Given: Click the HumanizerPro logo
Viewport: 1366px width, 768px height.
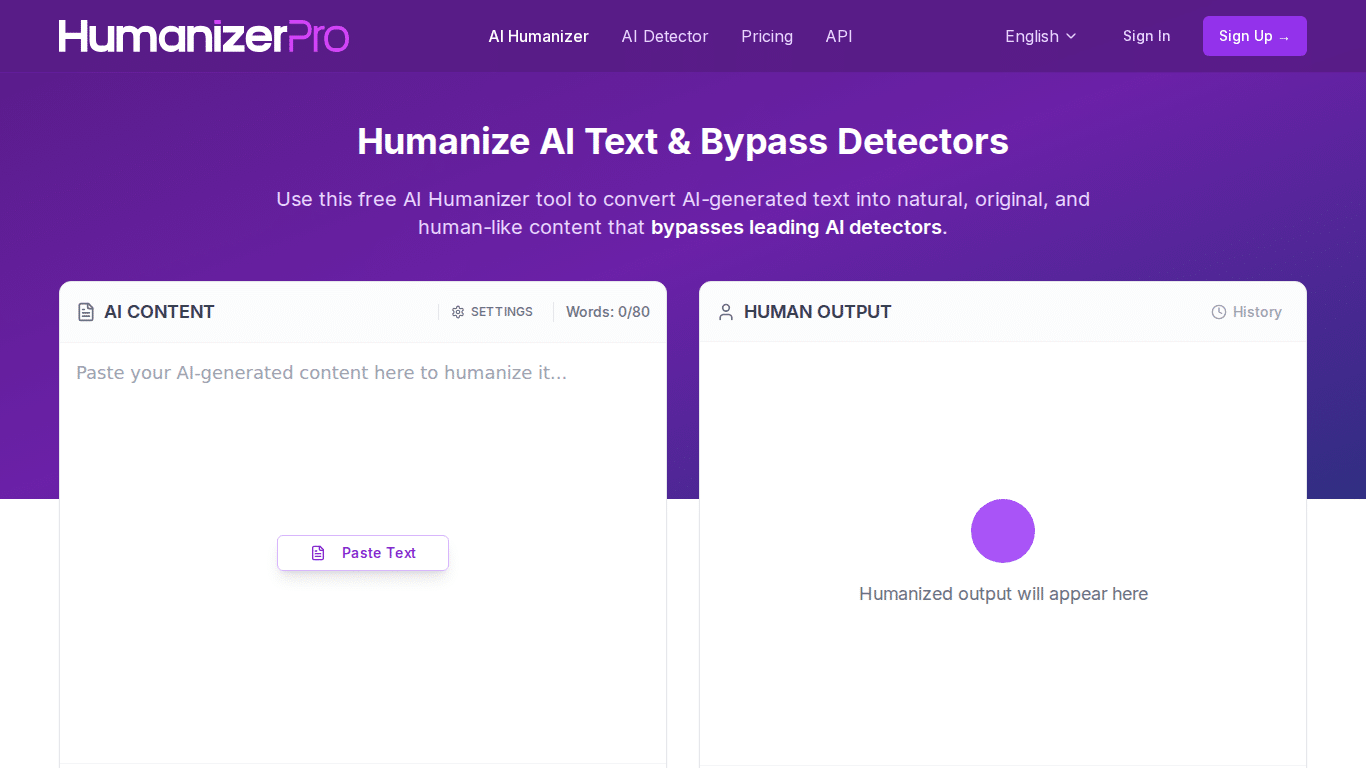Looking at the screenshot, I should (204, 36).
